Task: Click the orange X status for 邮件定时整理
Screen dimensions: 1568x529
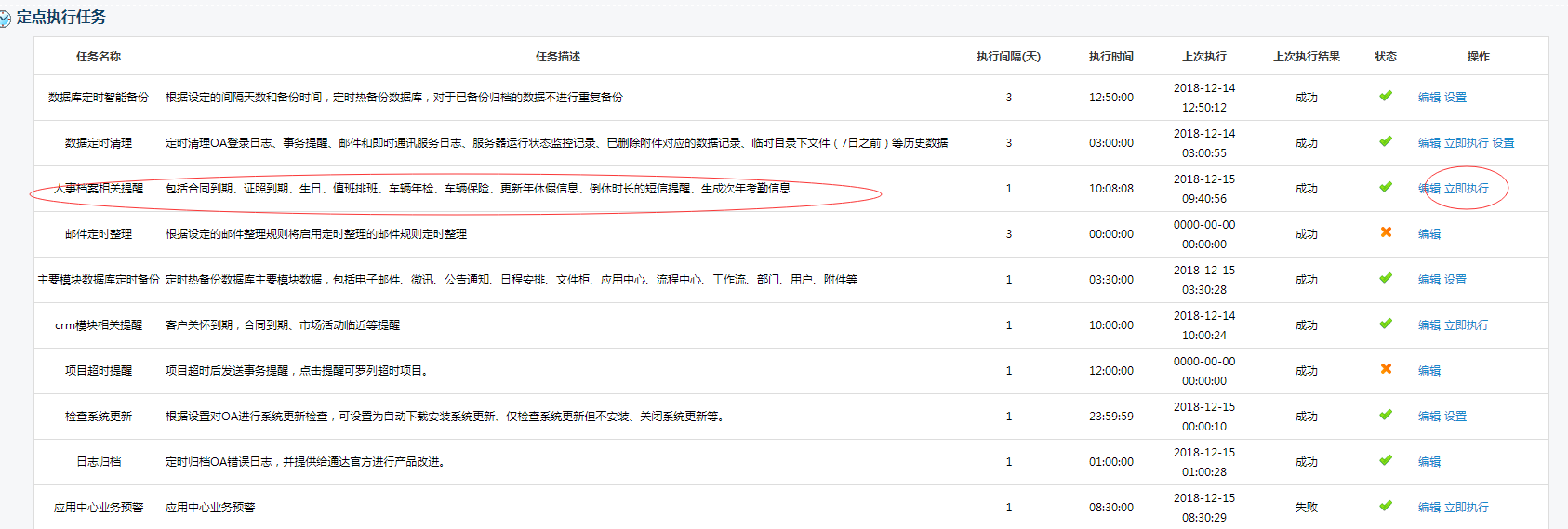Action: pyautogui.click(x=1386, y=232)
